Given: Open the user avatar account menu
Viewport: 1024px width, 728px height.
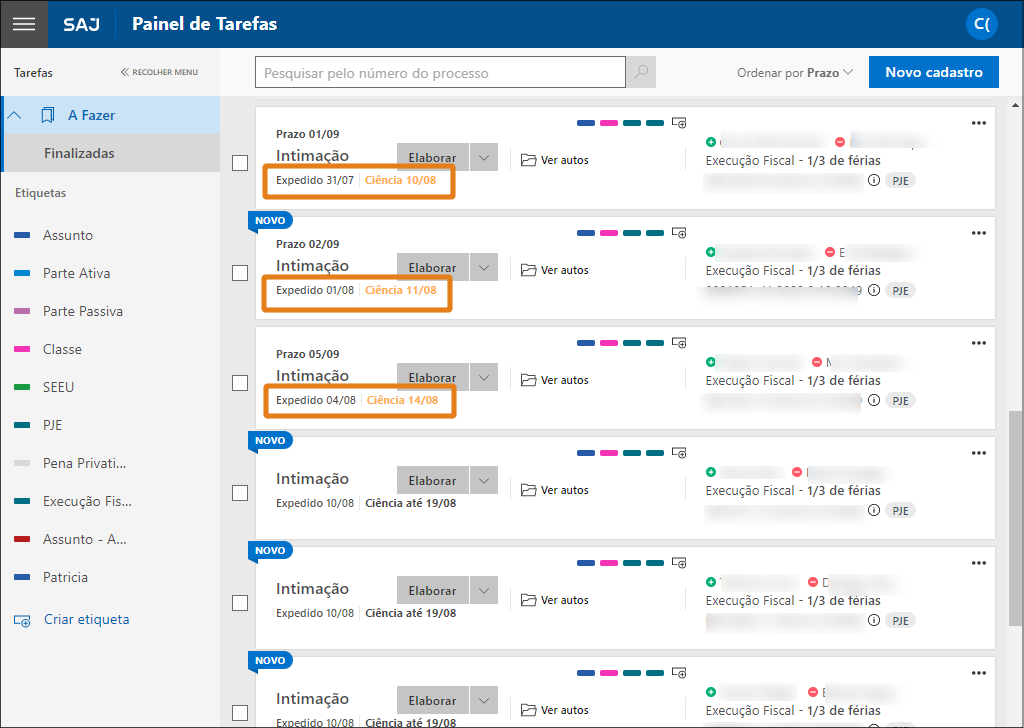Looking at the screenshot, I should coord(982,24).
